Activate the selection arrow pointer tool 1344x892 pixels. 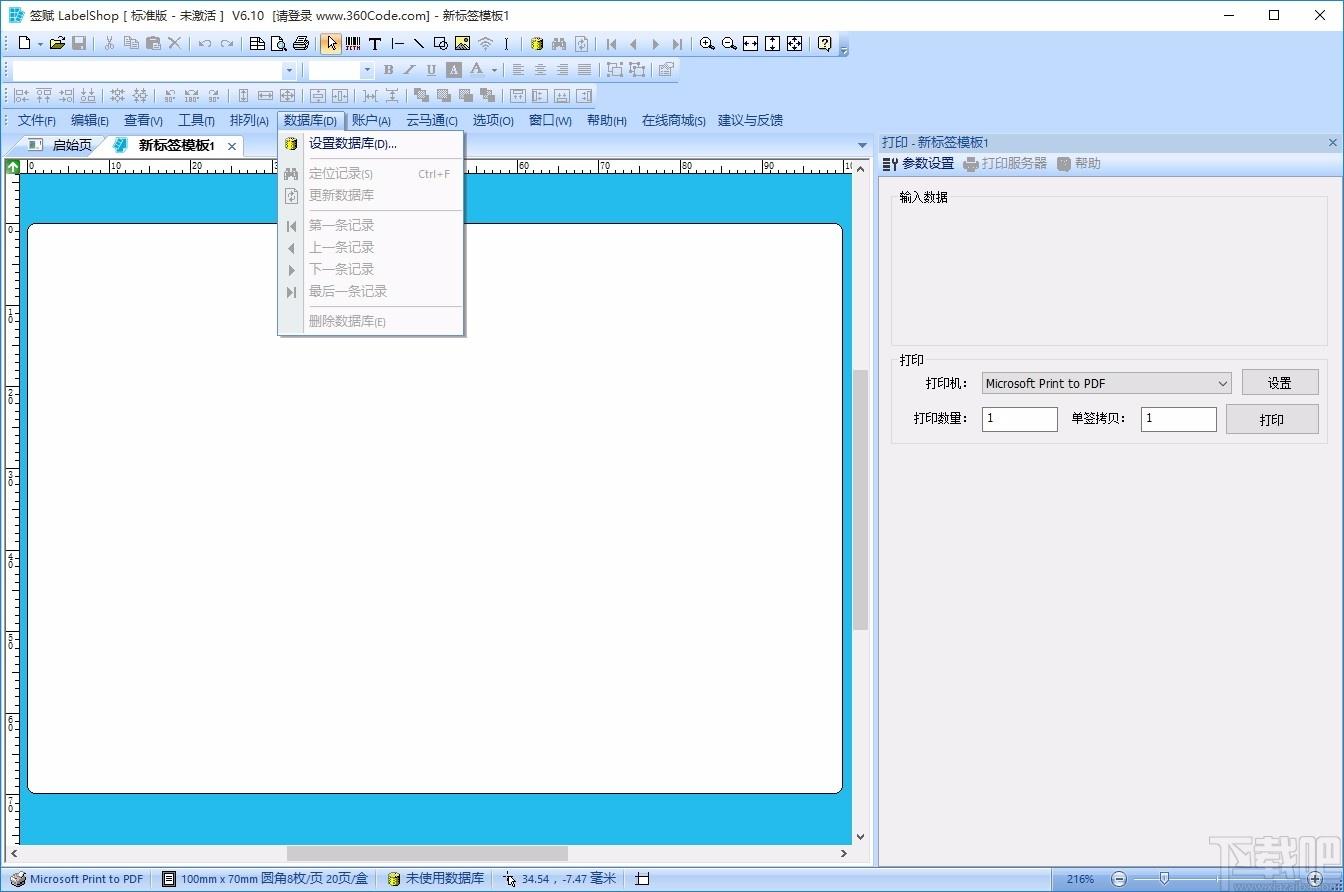coord(331,43)
